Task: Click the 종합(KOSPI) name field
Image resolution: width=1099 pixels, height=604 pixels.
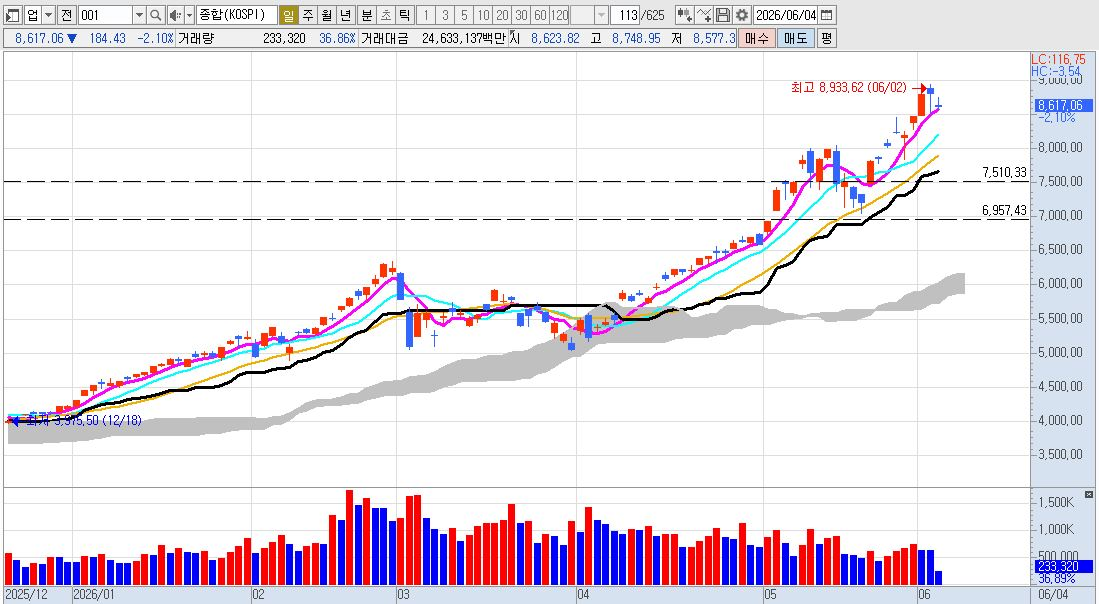Action: (236, 15)
